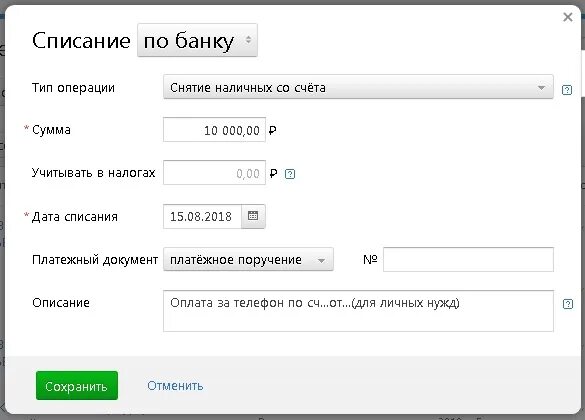Click the payment document № field
This screenshot has width=585, height=420.
[x=468, y=259]
